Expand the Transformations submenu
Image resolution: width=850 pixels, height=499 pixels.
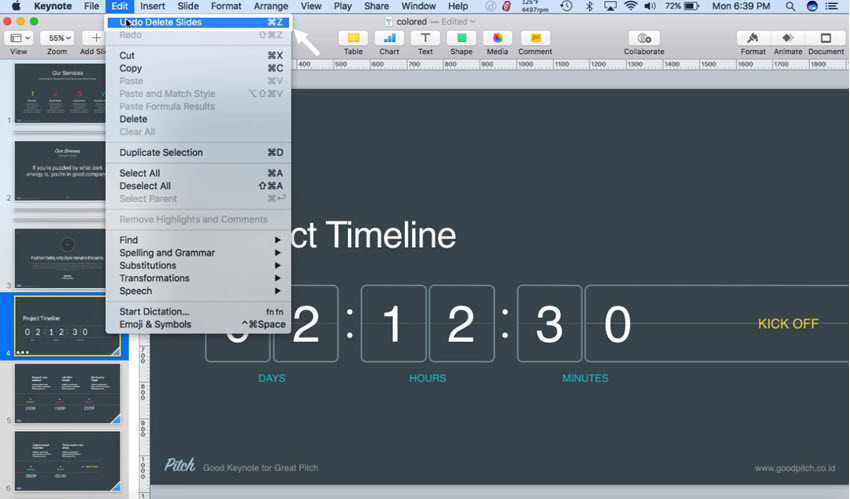(198, 278)
